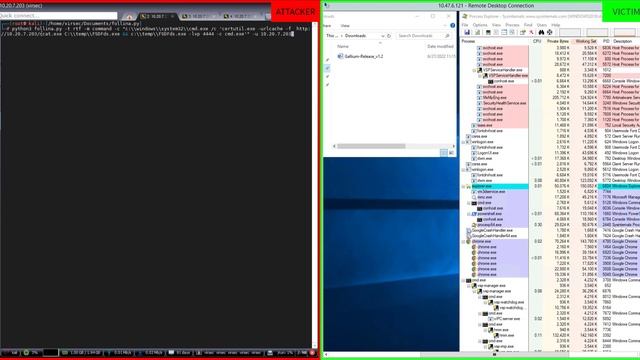The image size is (640, 360).
Task: Switch to MobaXterm session tab 3
Action: (x=198, y=16)
